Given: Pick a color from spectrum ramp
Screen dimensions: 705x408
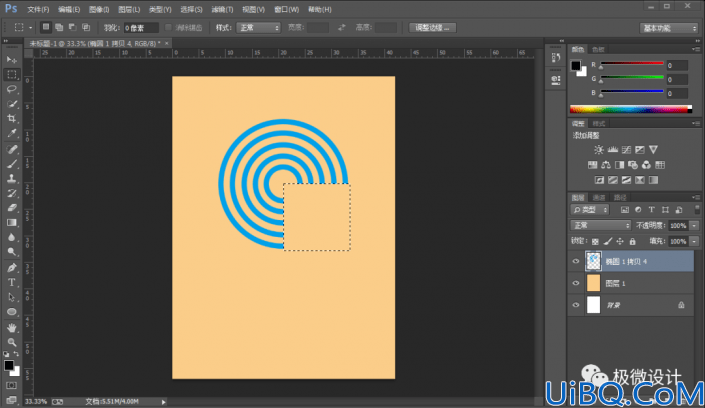Looking at the screenshot, I should tap(630, 109).
